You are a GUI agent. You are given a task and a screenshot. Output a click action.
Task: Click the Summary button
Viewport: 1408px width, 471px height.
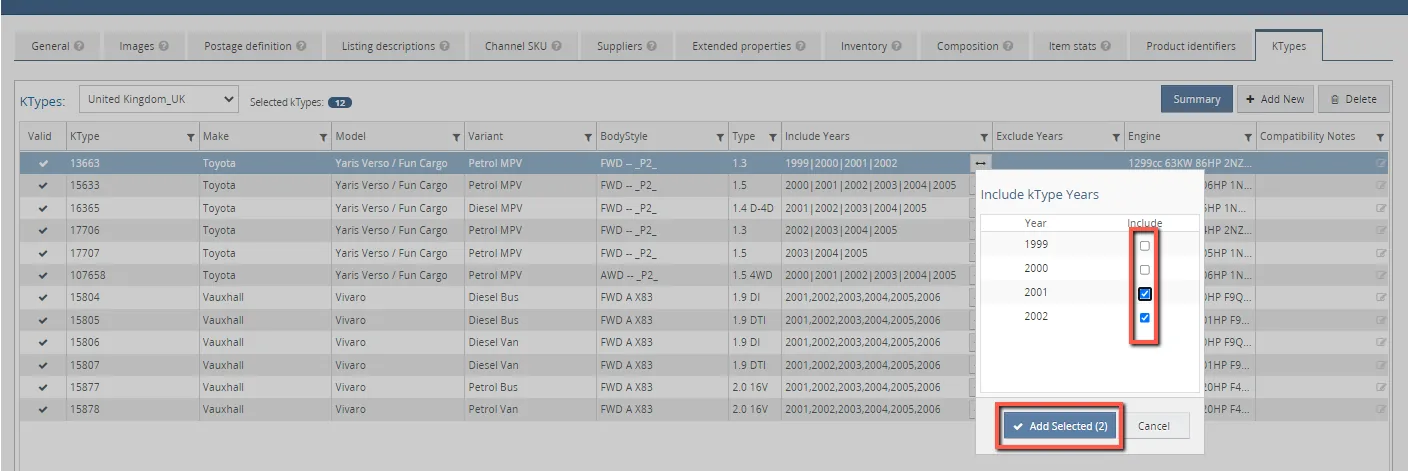(1196, 99)
